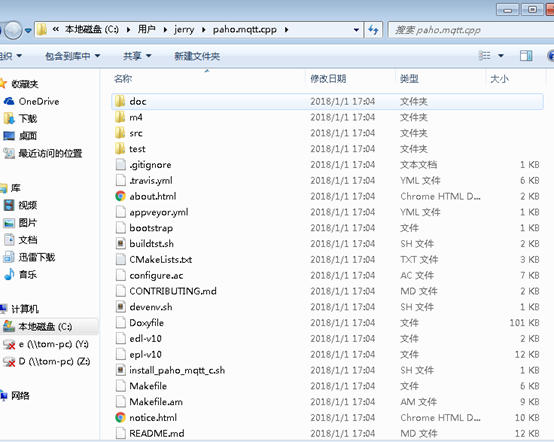The height and width of the screenshot is (442, 554).
Task: Select the m4 folder icon
Action: (x=120, y=117)
